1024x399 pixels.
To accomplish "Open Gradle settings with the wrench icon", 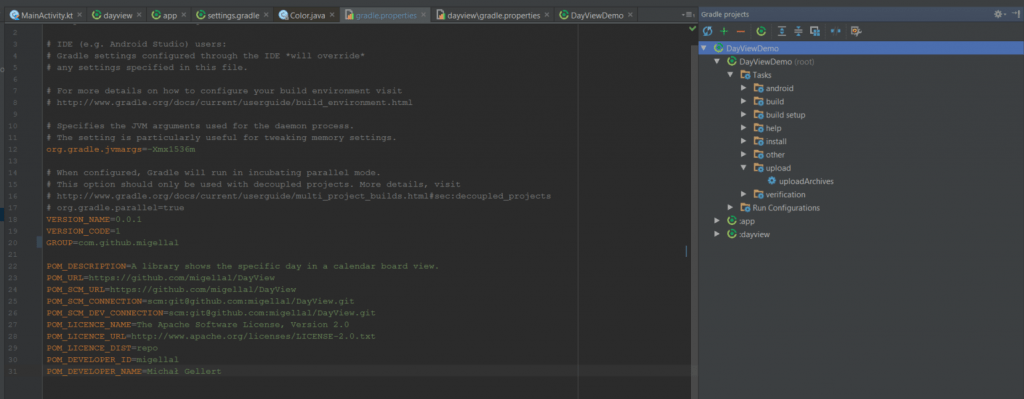I will (856, 31).
